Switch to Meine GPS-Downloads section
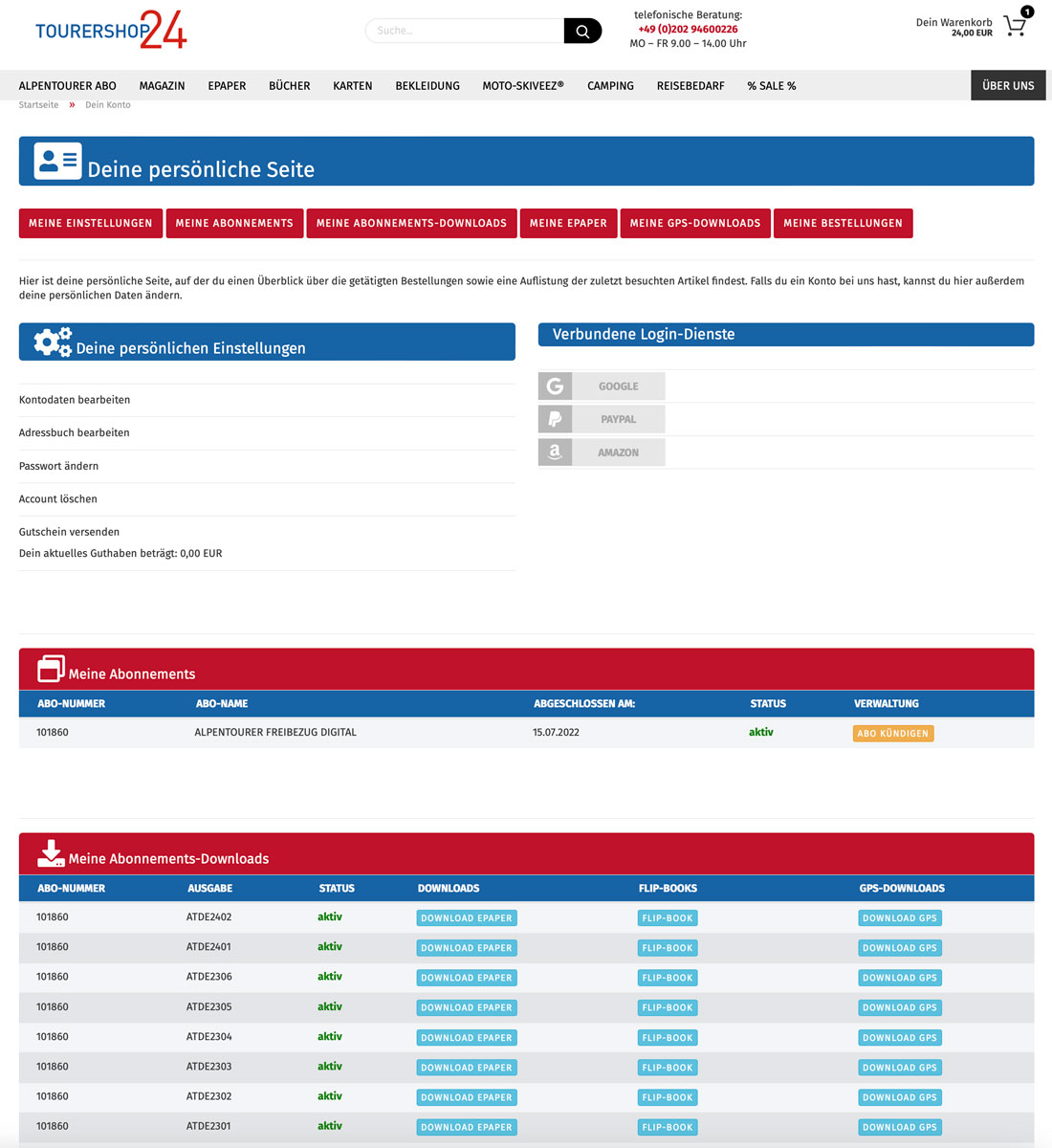 pyautogui.click(x=695, y=223)
